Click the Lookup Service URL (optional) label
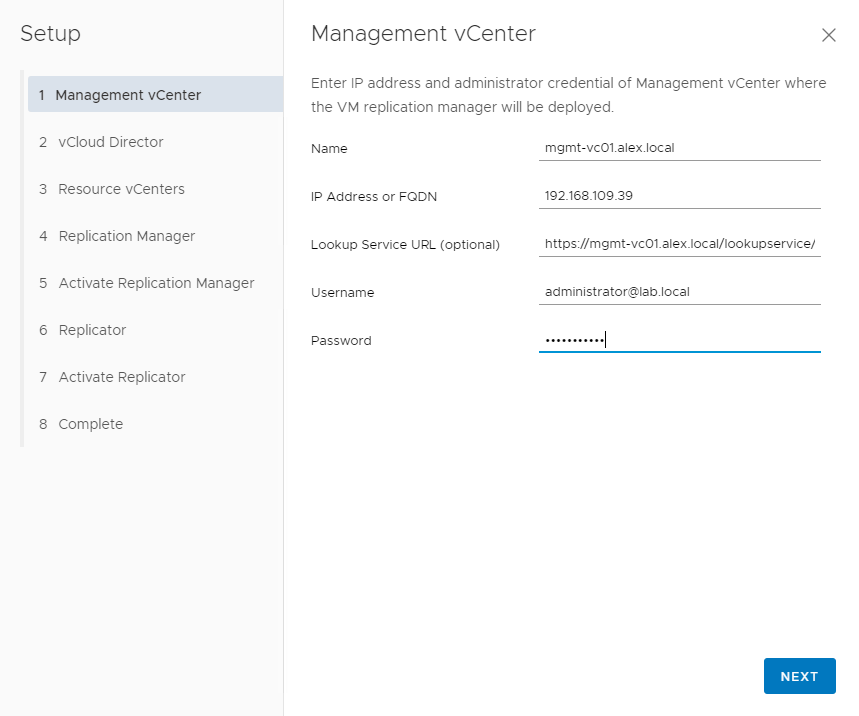The width and height of the screenshot is (859, 716). pos(405,245)
